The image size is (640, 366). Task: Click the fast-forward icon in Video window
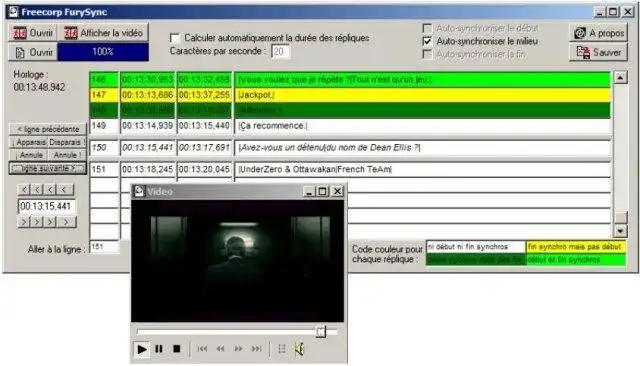[x=238, y=349]
